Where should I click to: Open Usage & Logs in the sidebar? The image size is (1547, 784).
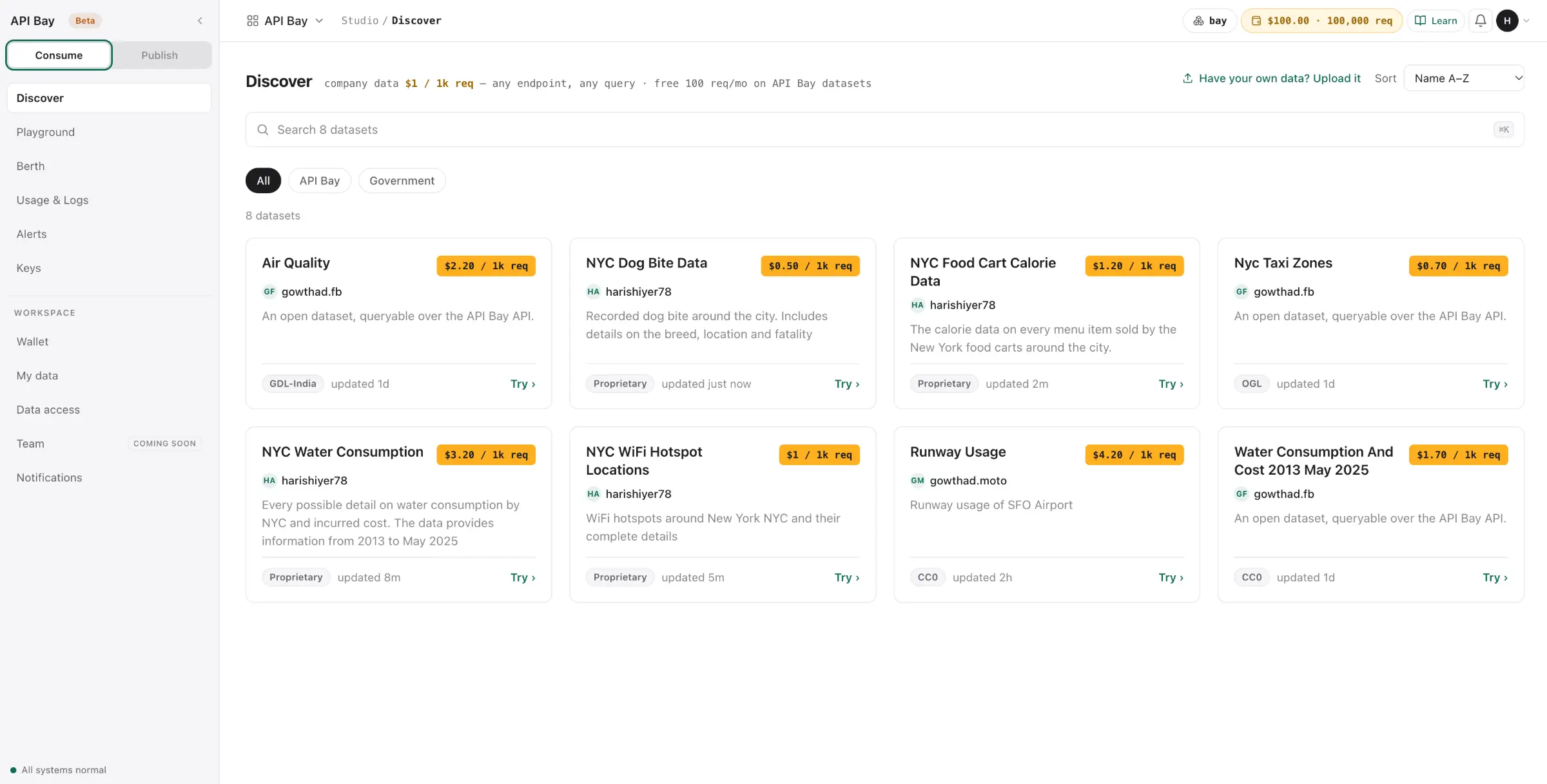[109, 200]
